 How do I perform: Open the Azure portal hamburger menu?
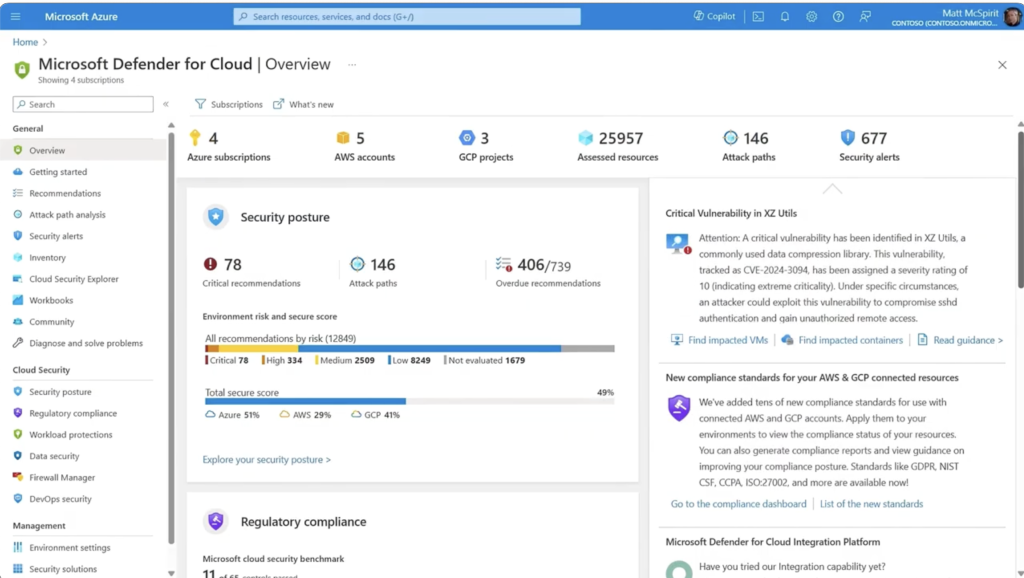(16, 16)
